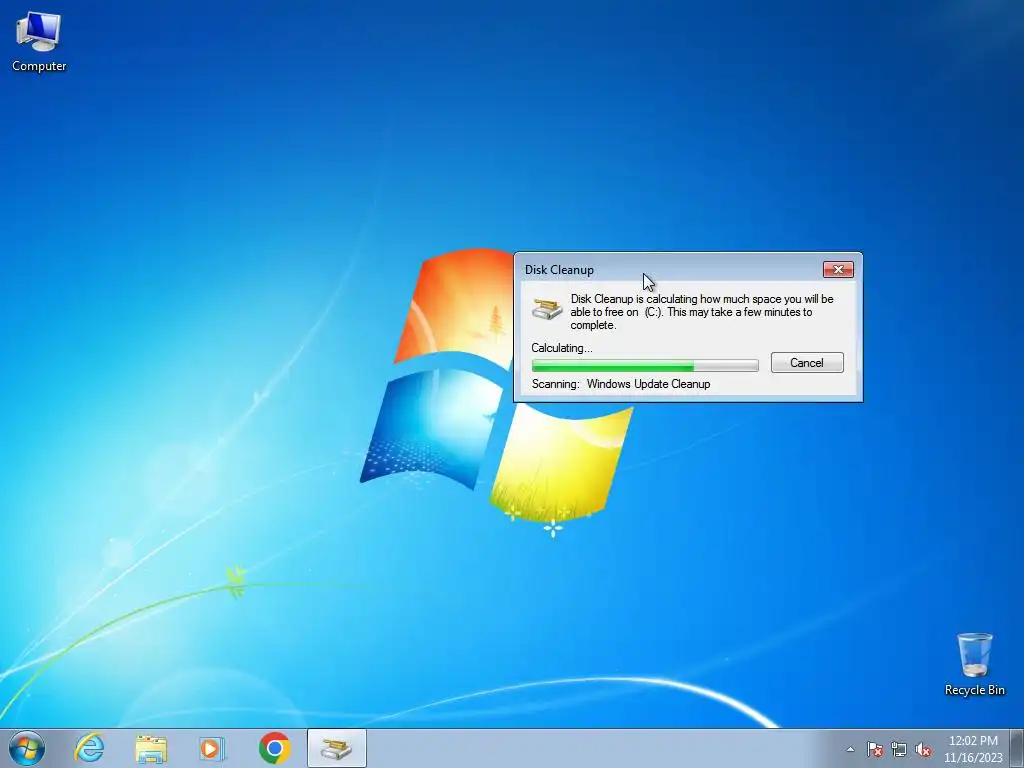The image size is (1024, 768).
Task: Open the Action Center flag icon
Action: click(875, 749)
